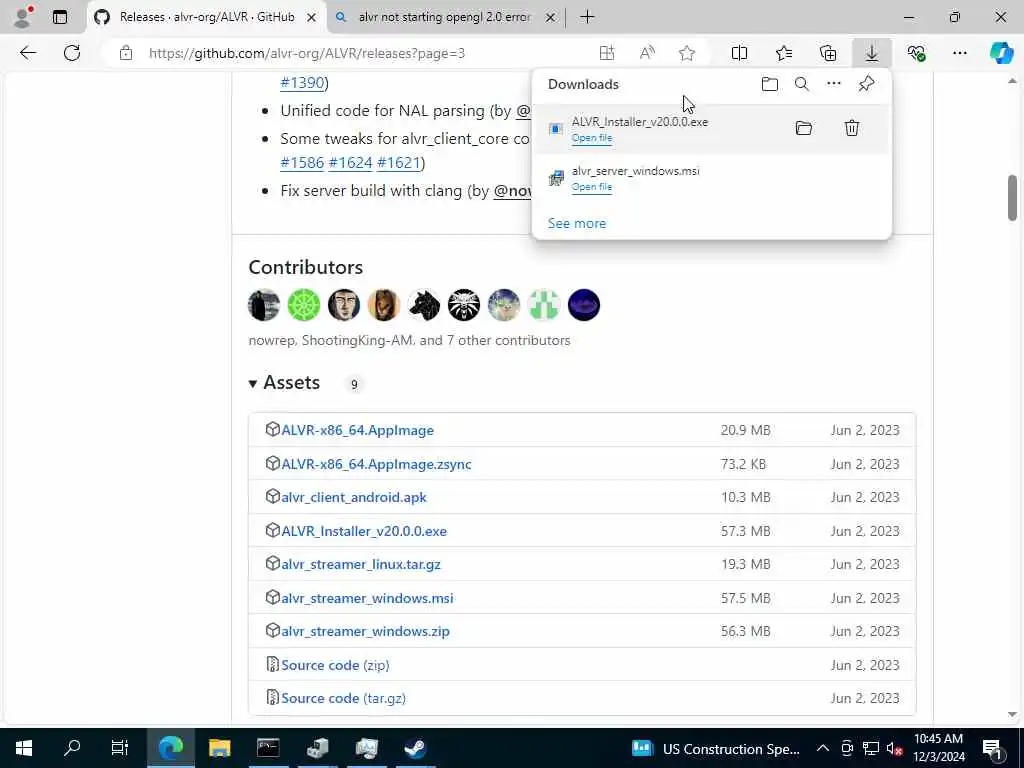Open command prompt from taskbar
The image size is (1024, 768).
tap(268, 748)
